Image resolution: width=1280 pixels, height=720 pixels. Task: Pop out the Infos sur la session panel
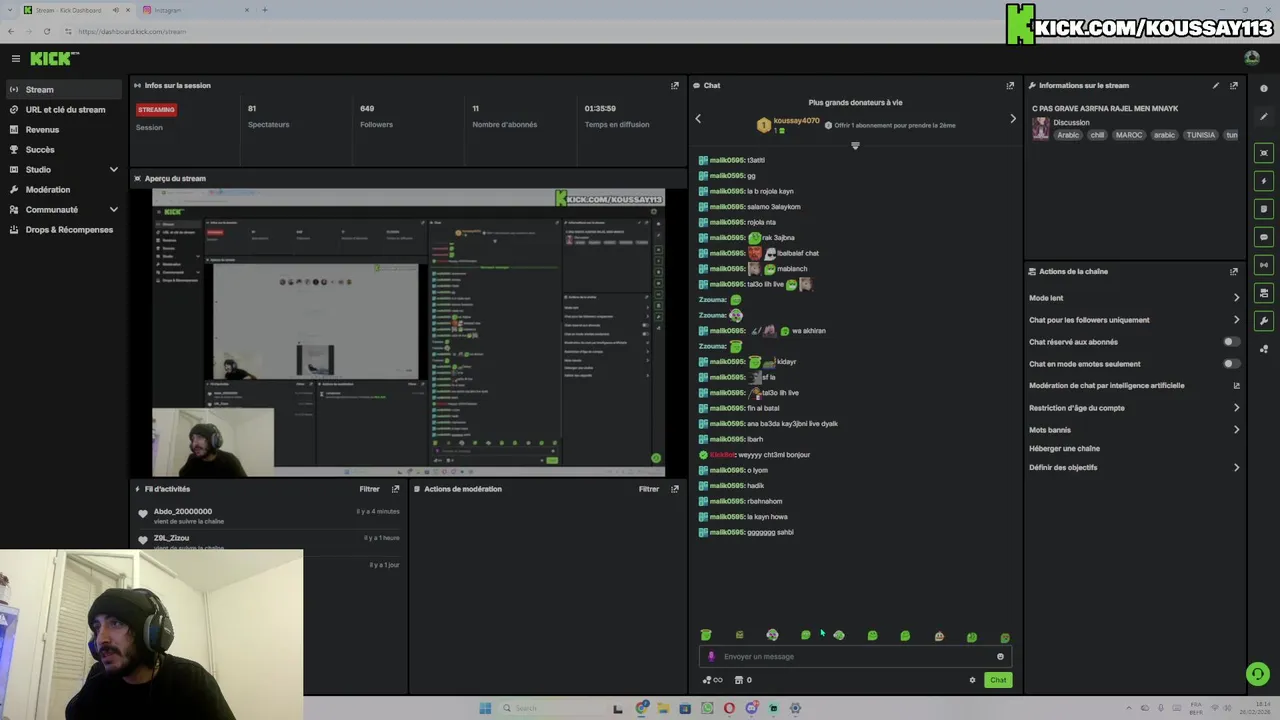tap(674, 85)
